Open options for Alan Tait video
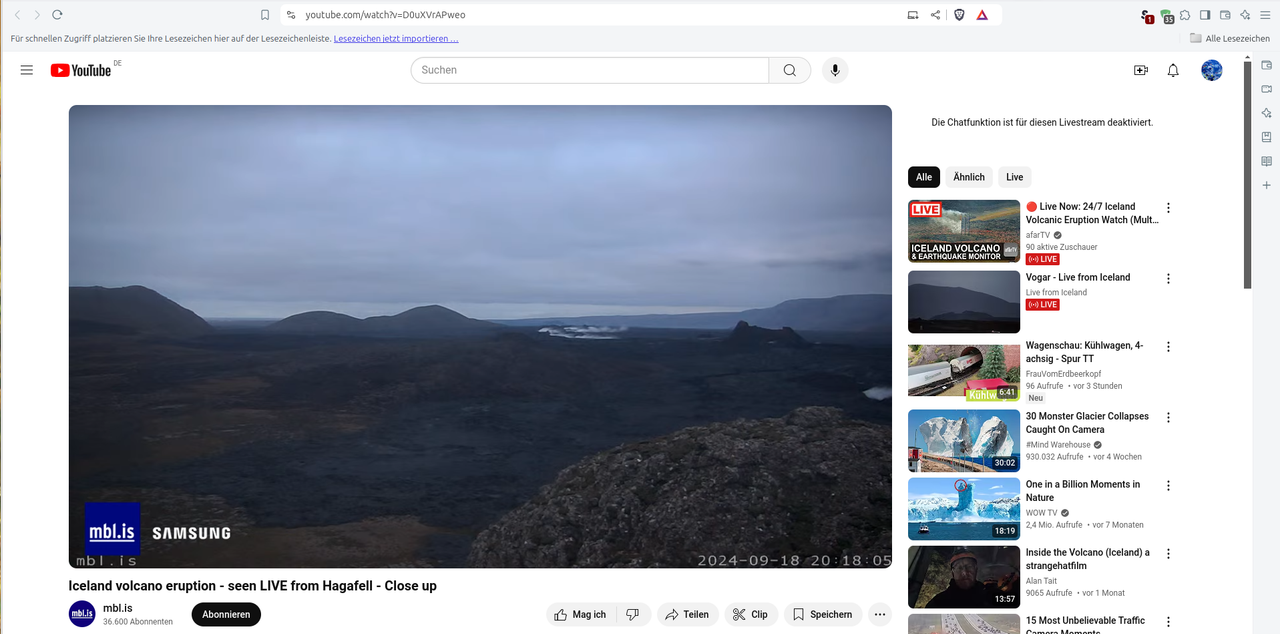This screenshot has width=1280, height=634. 1168,554
